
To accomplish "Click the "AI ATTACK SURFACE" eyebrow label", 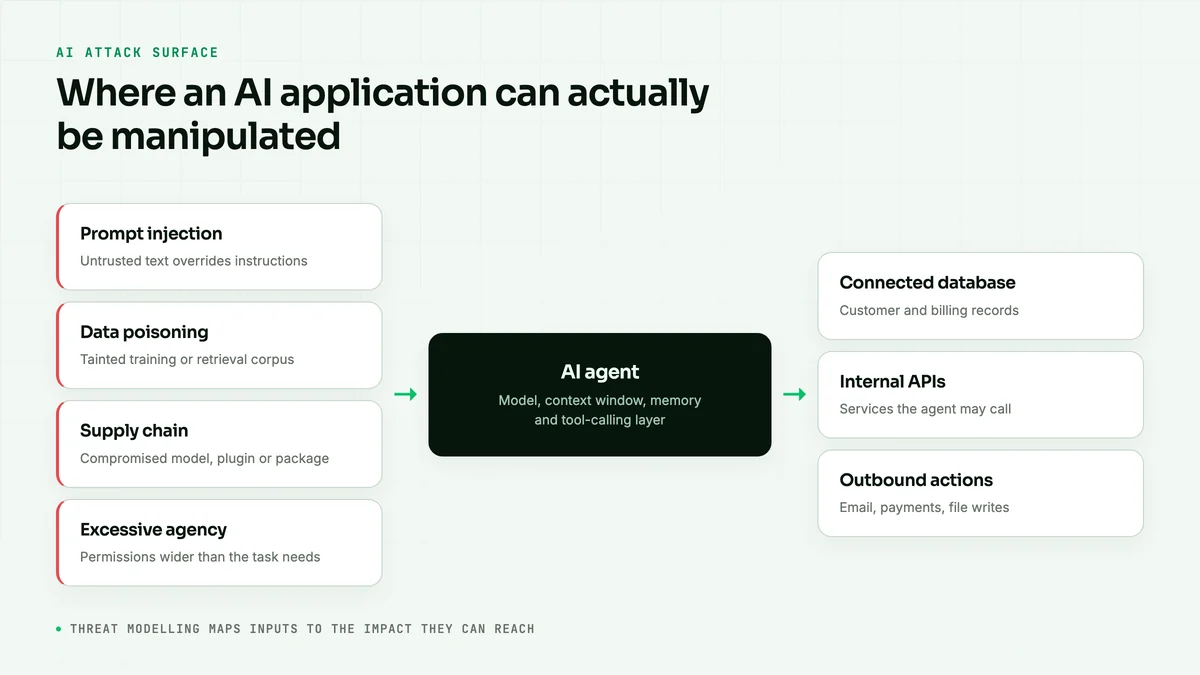I will coord(137,52).
